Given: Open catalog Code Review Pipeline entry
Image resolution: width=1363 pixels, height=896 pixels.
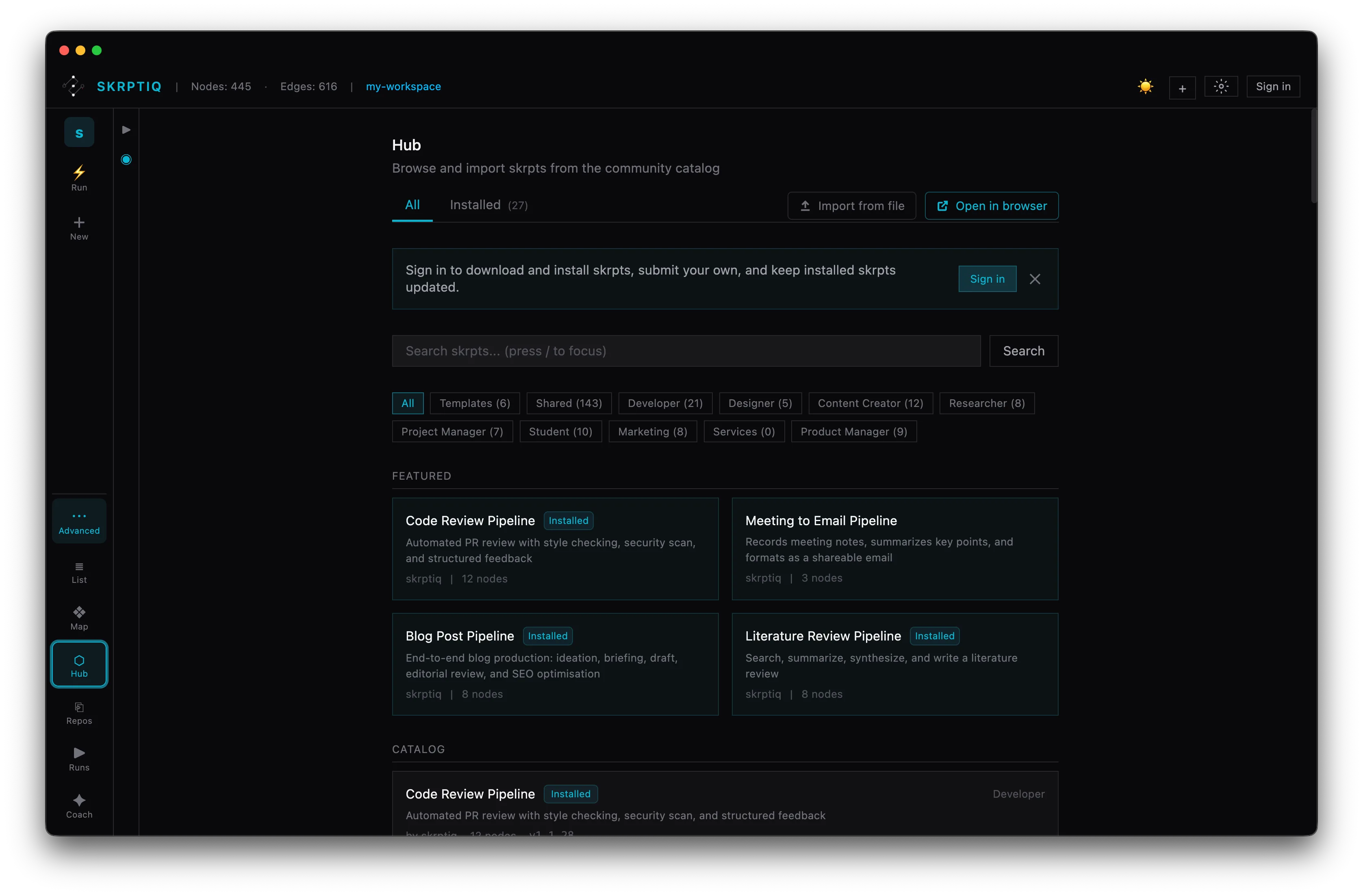Looking at the screenshot, I should click(x=725, y=803).
